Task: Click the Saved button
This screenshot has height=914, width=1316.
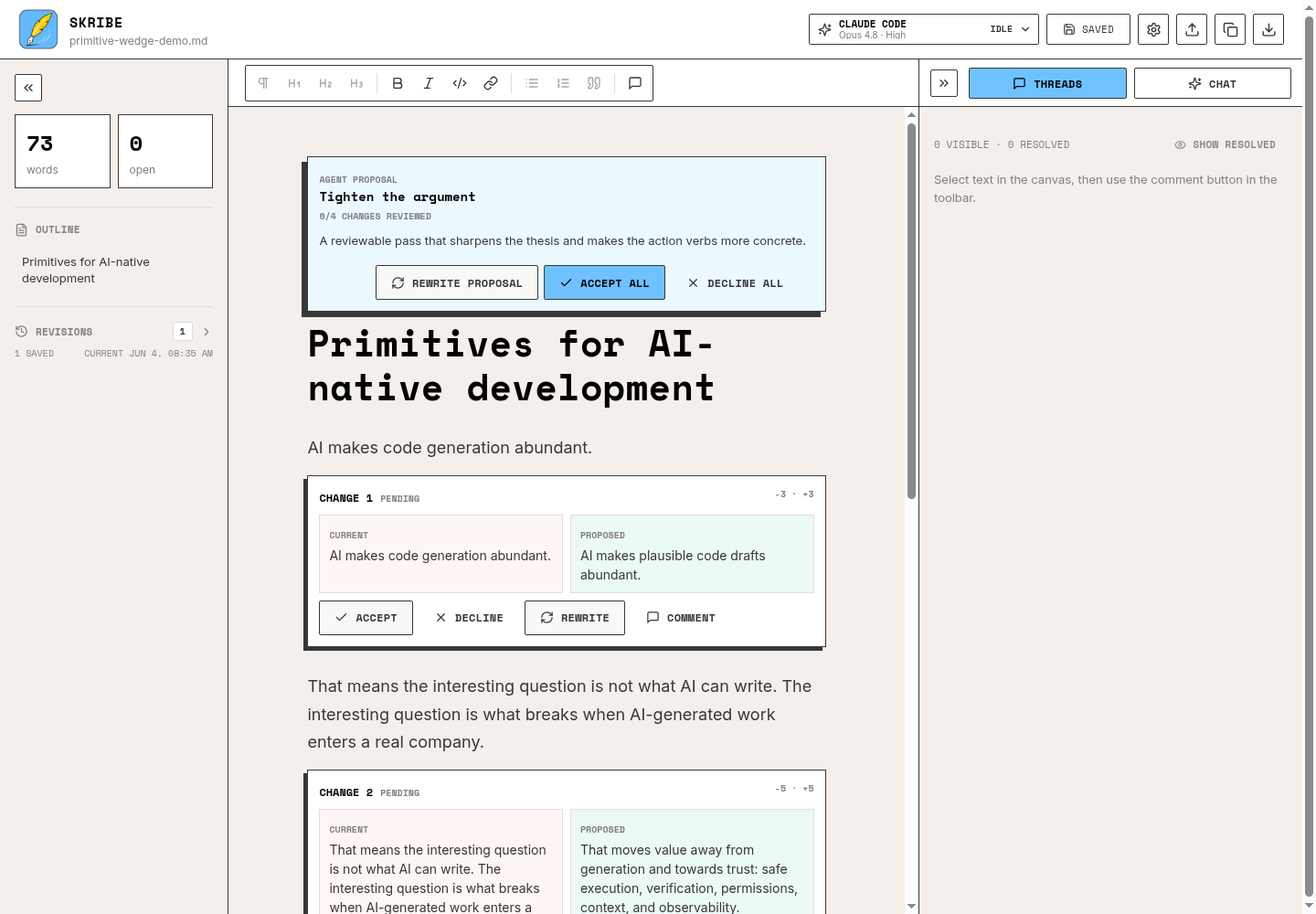Action: pyautogui.click(x=1088, y=29)
